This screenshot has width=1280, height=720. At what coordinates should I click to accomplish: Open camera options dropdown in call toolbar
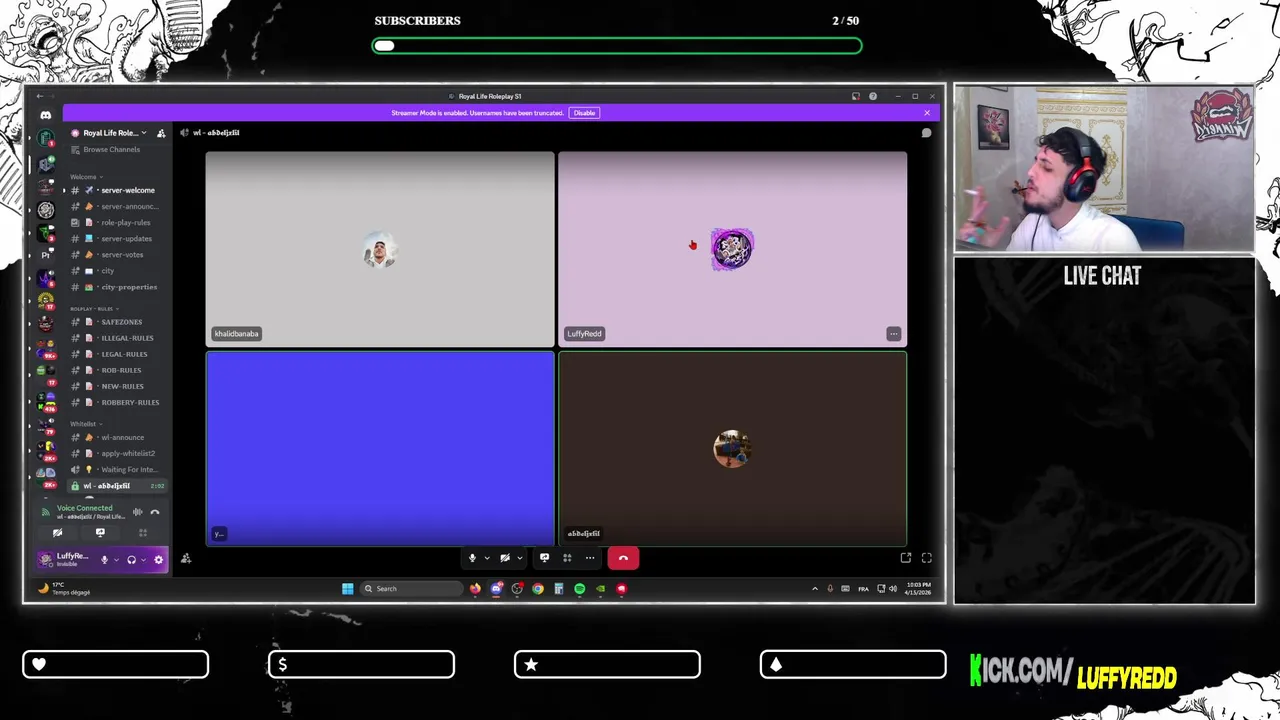(x=520, y=558)
